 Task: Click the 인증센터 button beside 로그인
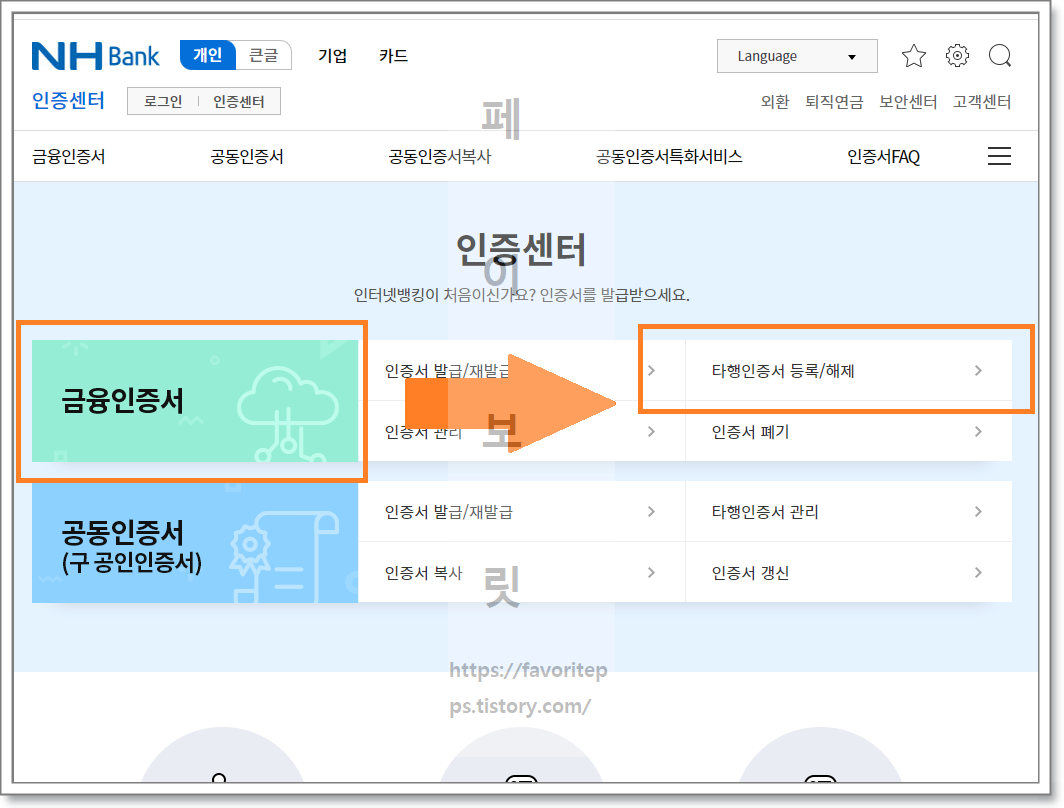point(238,101)
